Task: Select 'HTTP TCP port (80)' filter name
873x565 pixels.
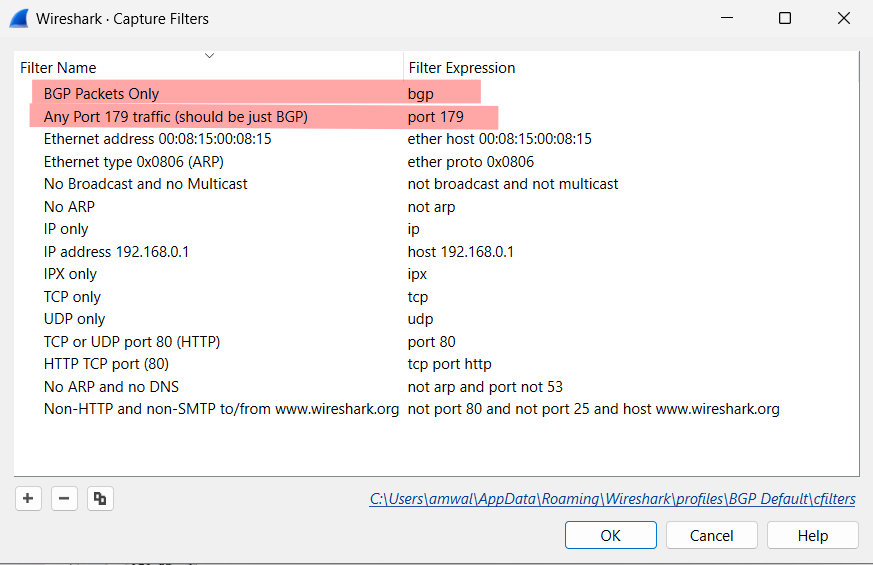Action: click(106, 364)
